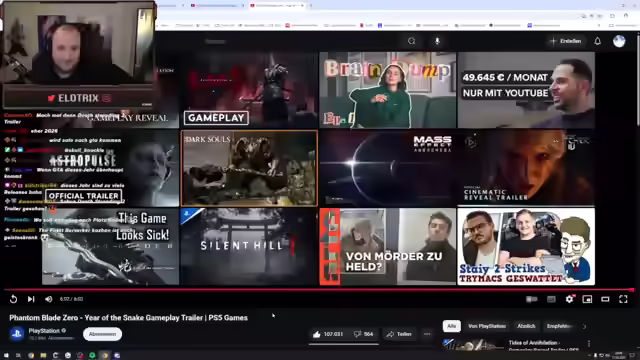Select the 'Alle' filter chip
Screen dimensions: 640x360
(451, 326)
